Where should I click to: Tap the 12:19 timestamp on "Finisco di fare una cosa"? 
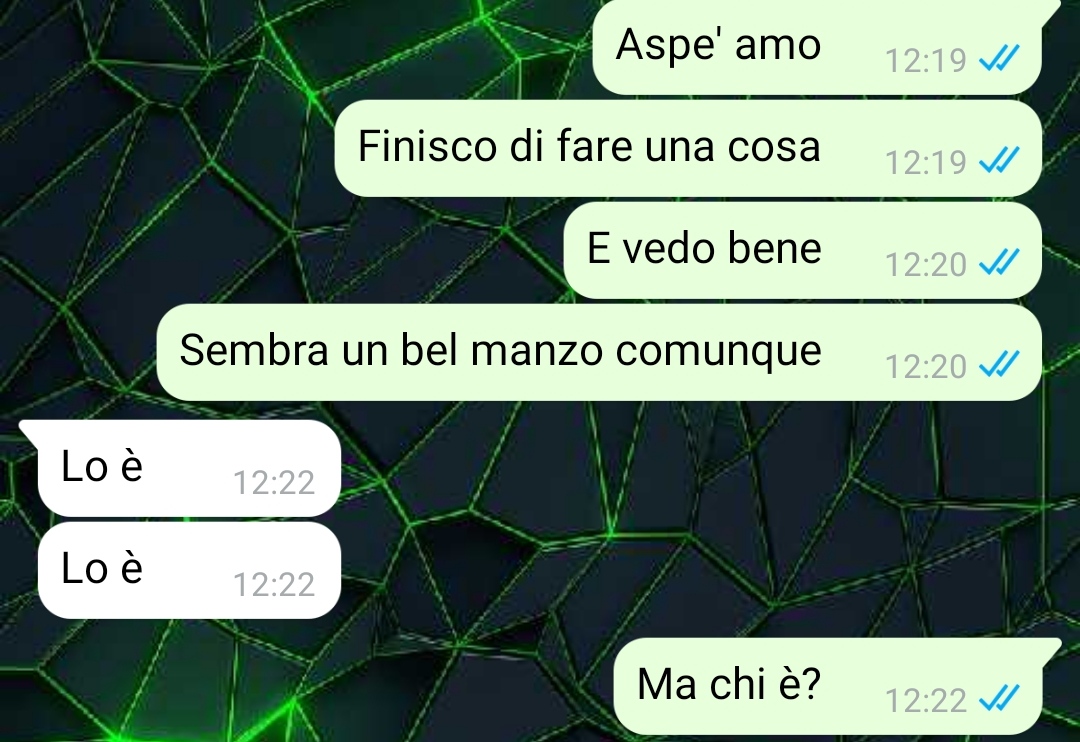click(x=926, y=163)
